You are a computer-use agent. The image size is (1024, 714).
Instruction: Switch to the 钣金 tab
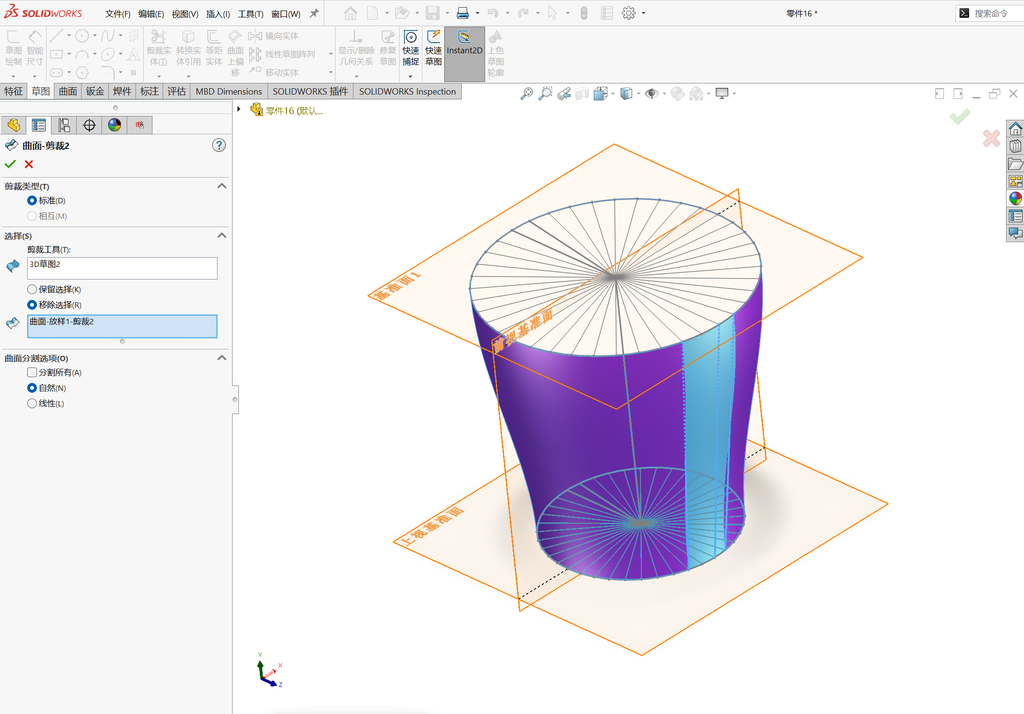95,91
